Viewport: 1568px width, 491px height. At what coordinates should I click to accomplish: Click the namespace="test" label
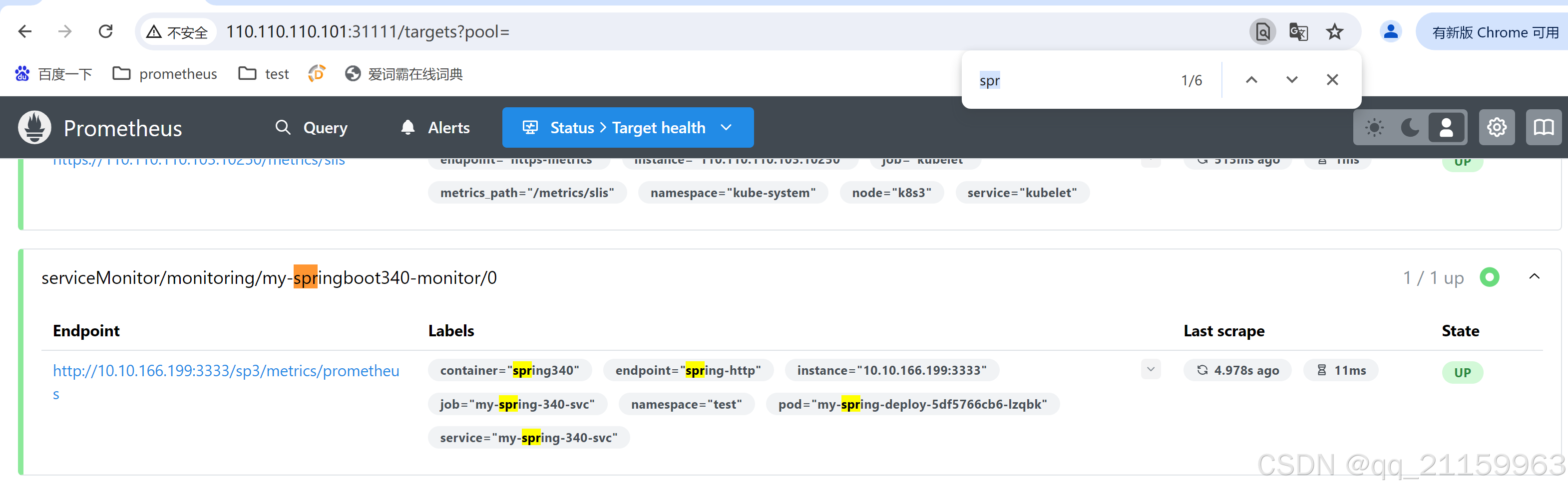tap(686, 404)
